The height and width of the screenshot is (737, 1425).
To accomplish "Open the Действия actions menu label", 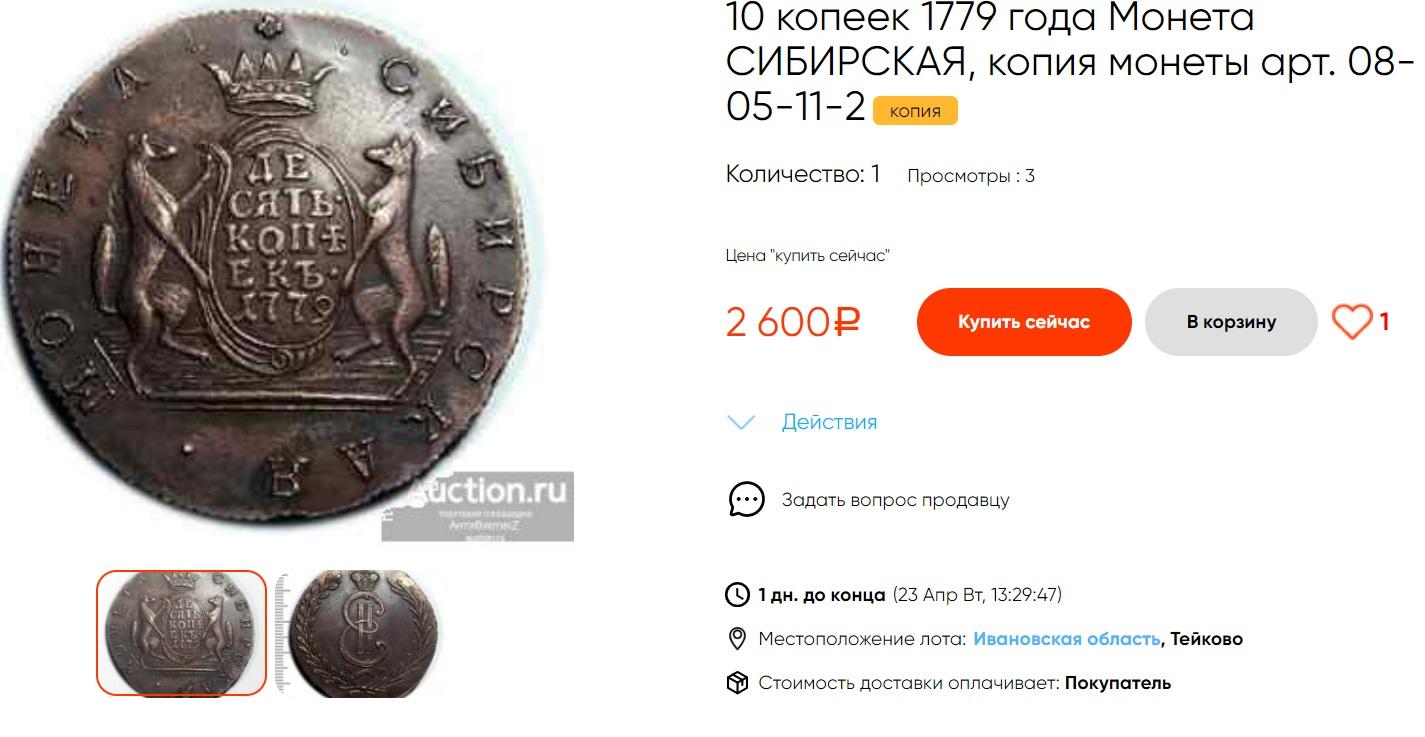I will tap(829, 422).
